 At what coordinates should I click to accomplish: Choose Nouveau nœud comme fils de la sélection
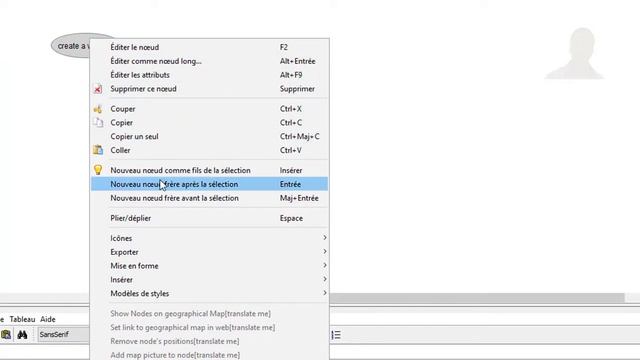point(209,170)
